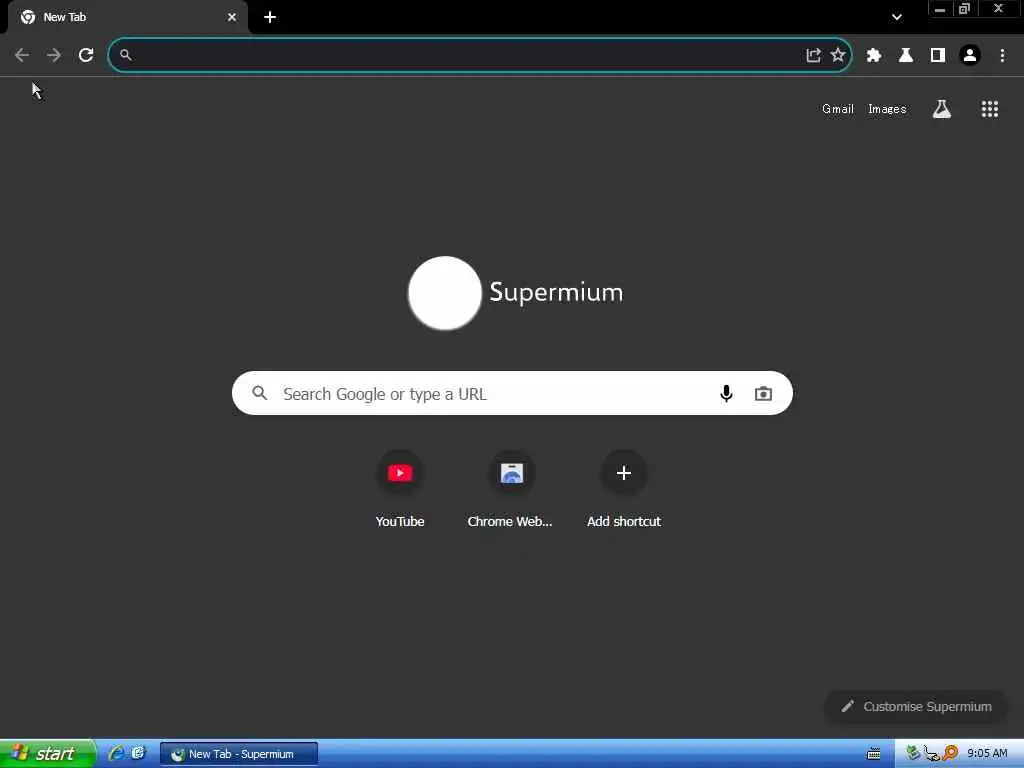Open a new tab with plus button
The image size is (1024, 768).
(x=270, y=18)
